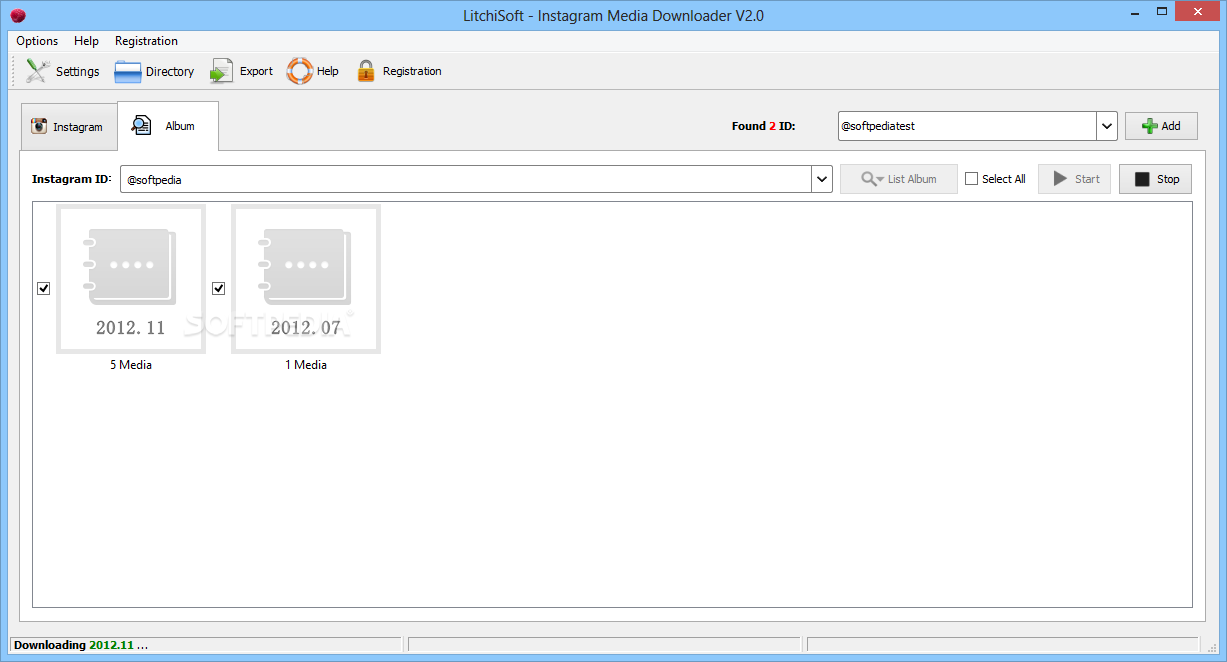Click the "Found 2 ID:" label

point(764,126)
